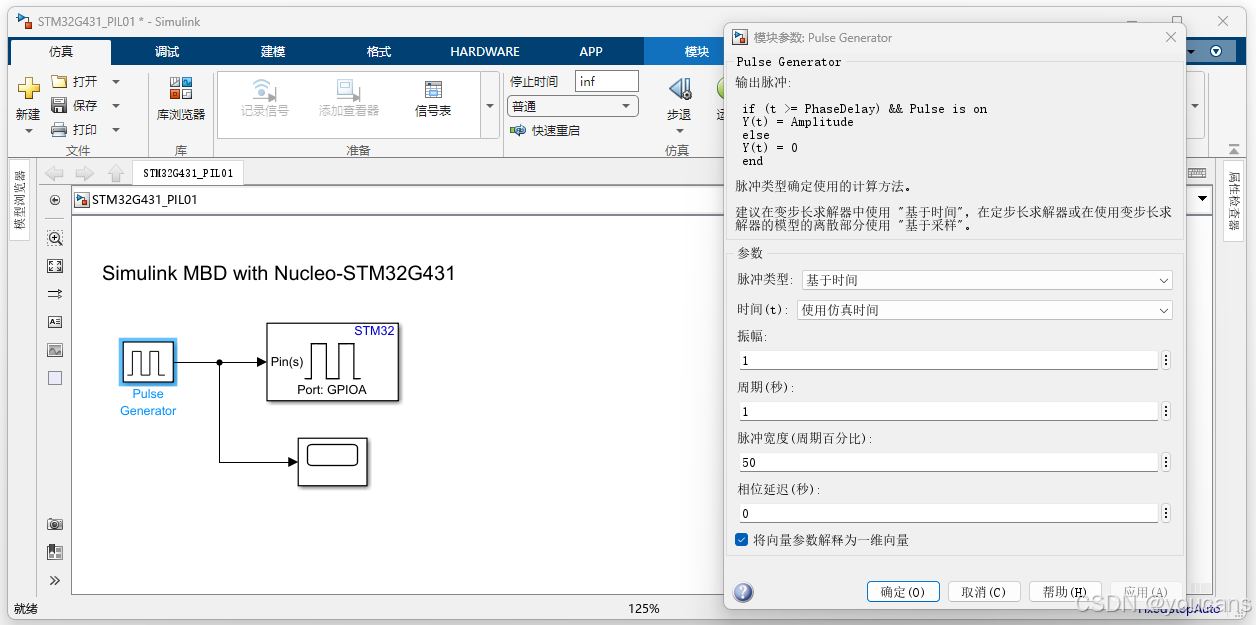Viewport: 1256px width, 625px height.
Task: Select the STM32G431_PIL01 model tab
Action: 188,173
